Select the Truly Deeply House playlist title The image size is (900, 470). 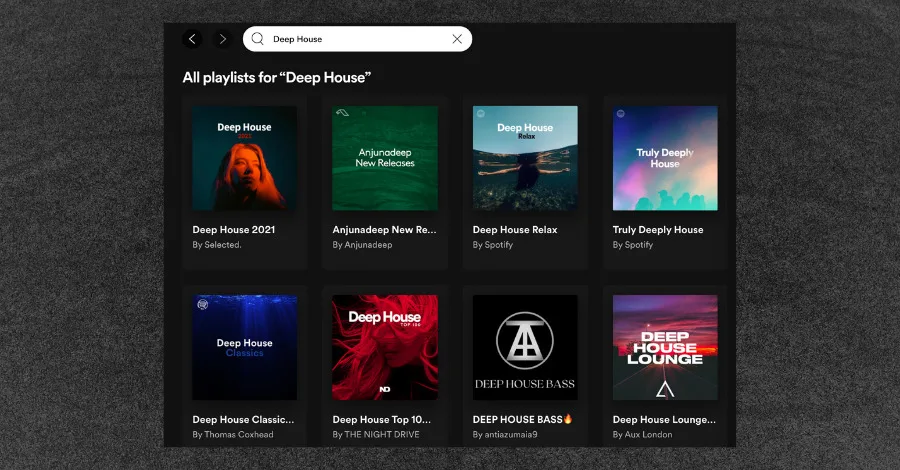point(658,230)
